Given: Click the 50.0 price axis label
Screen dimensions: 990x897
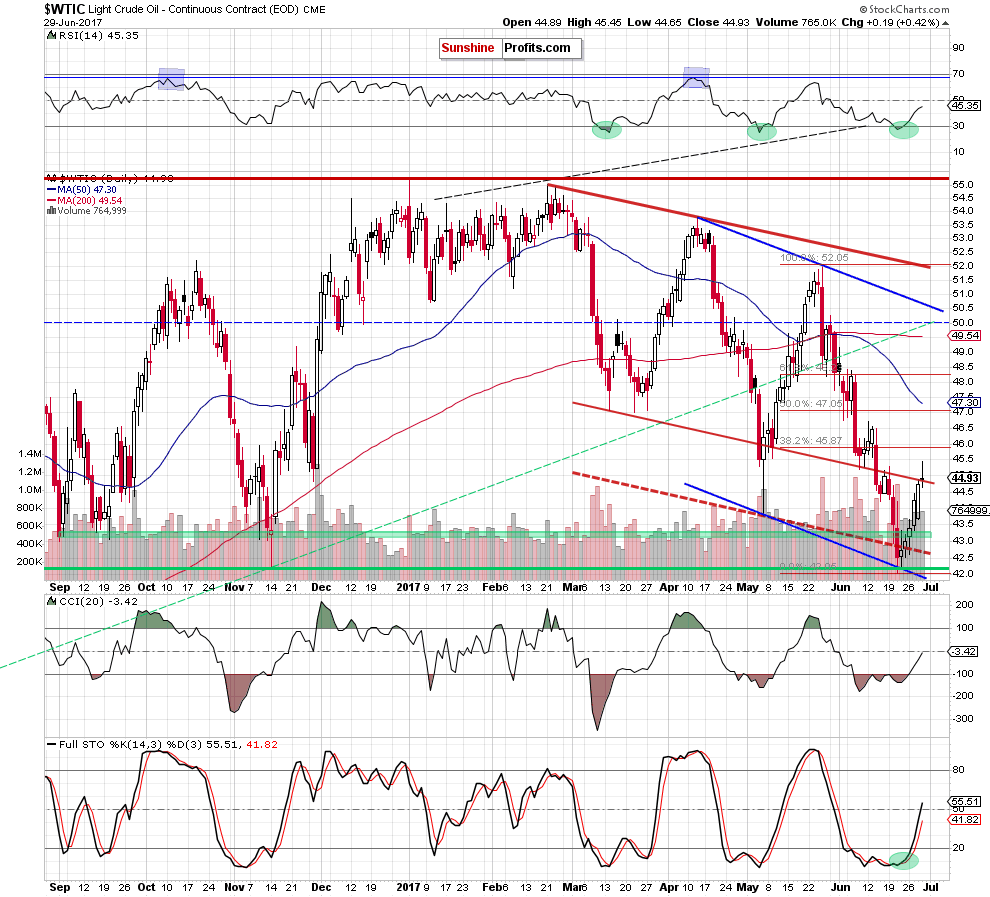Looking at the screenshot, I should pos(962,323).
